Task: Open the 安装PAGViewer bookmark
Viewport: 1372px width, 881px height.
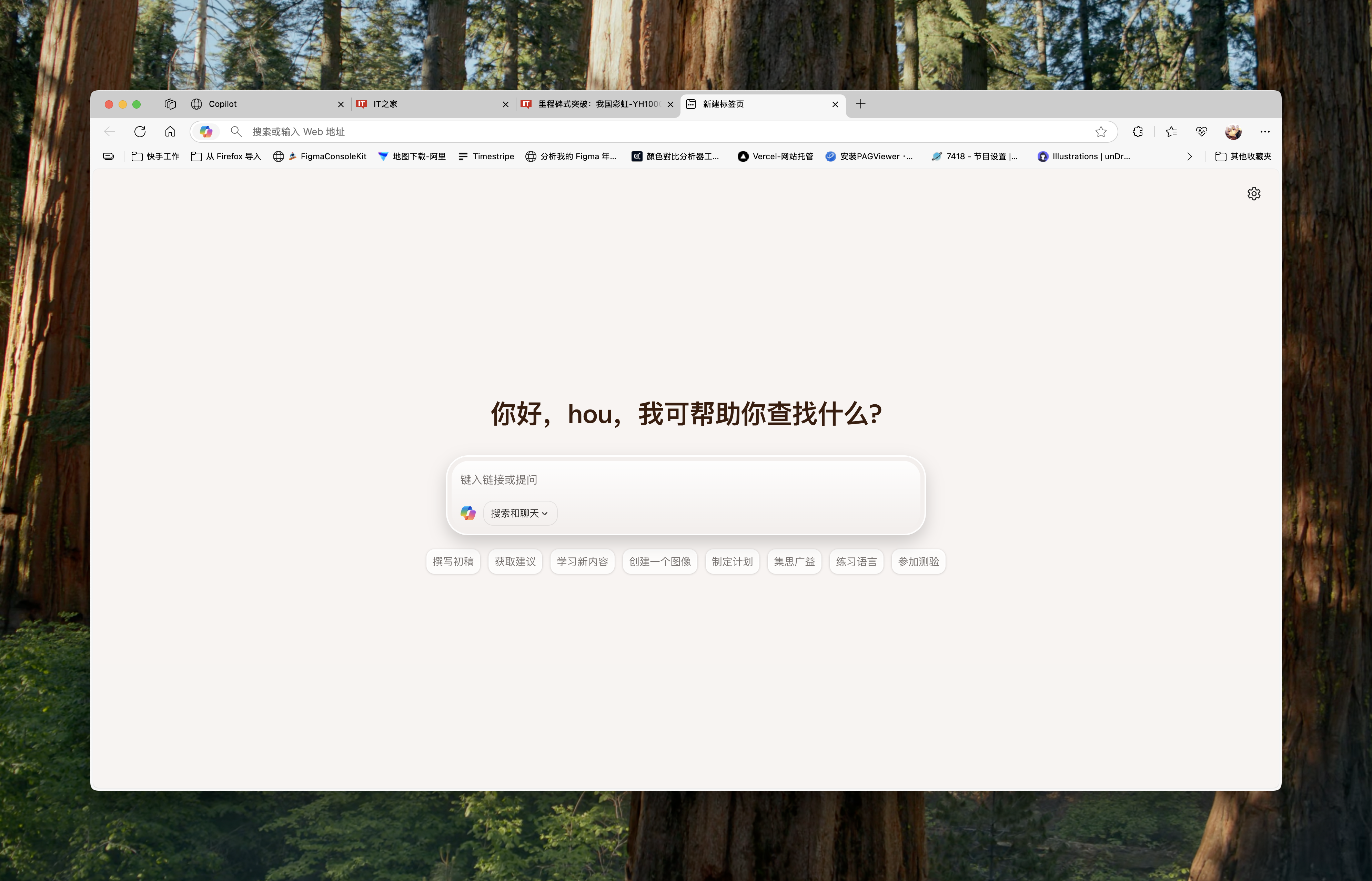Action: click(x=869, y=156)
